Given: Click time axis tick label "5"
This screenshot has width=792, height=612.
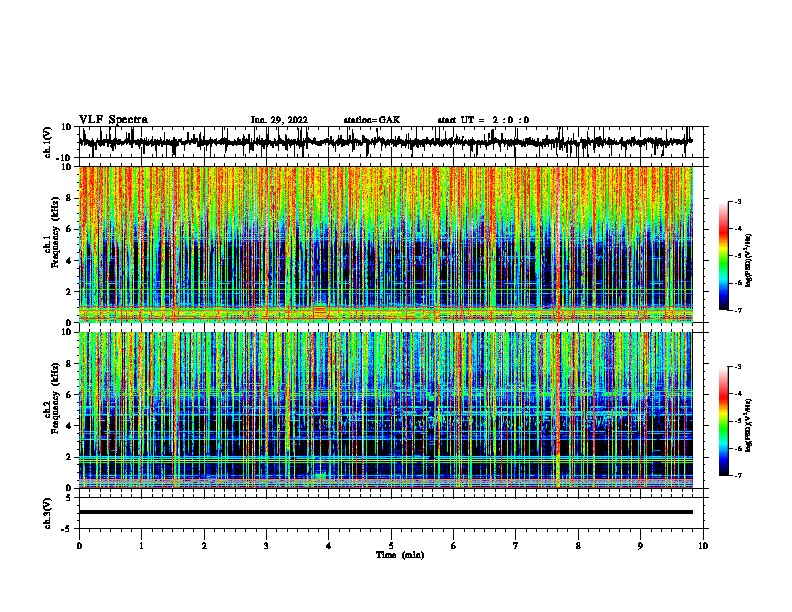Looking at the screenshot, I should click(391, 546).
